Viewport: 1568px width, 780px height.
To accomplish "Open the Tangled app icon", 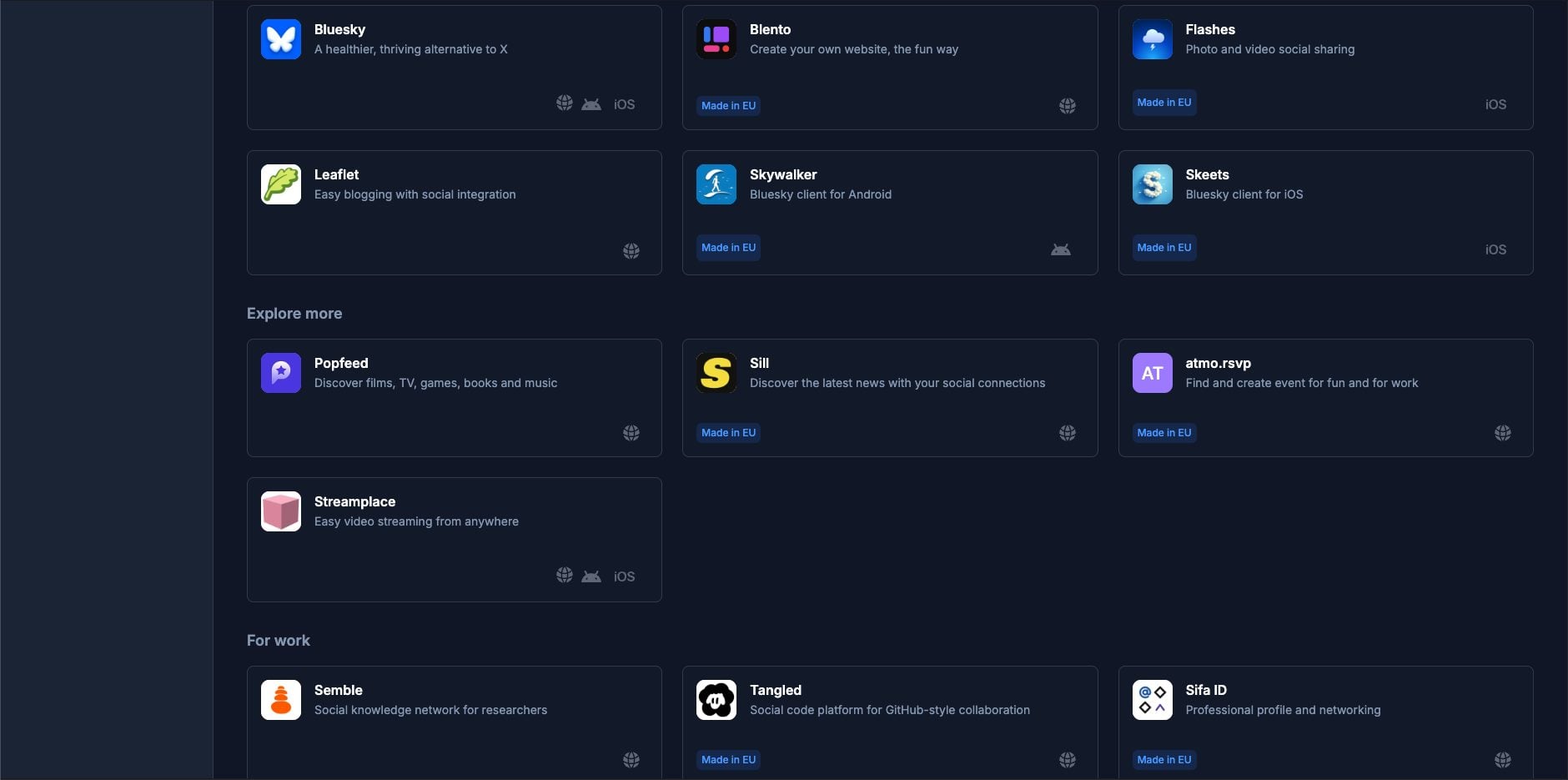I will tap(716, 700).
